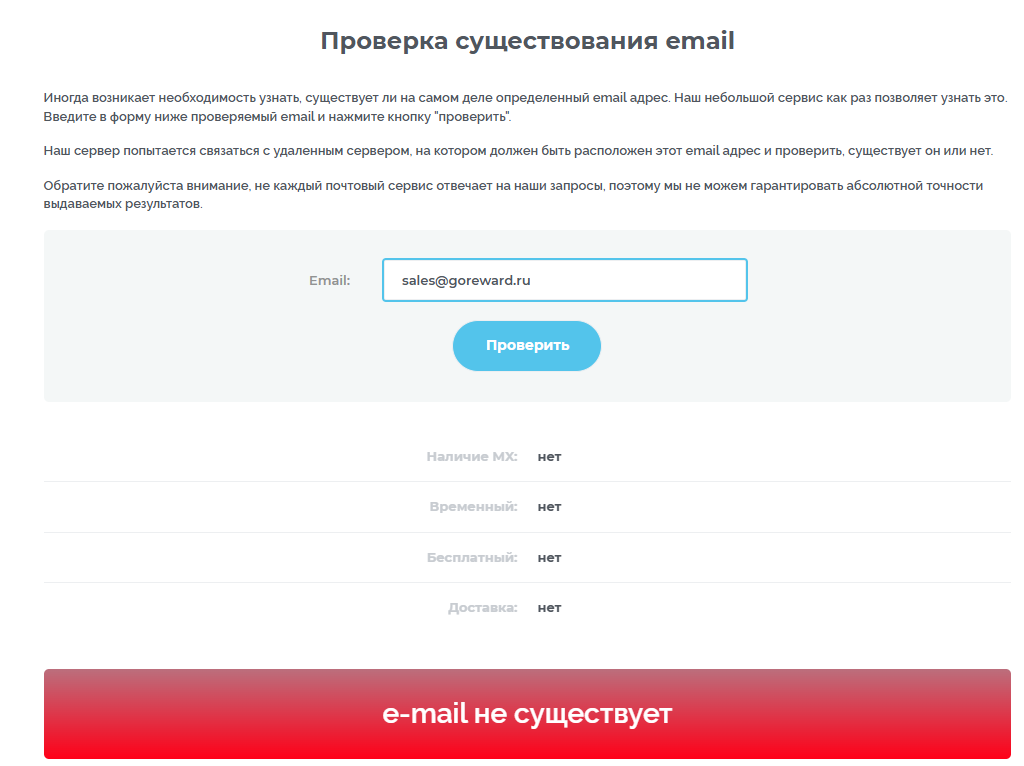Click the quoted word "проверить" in instructions
The height and width of the screenshot is (766, 1024).
472,117
